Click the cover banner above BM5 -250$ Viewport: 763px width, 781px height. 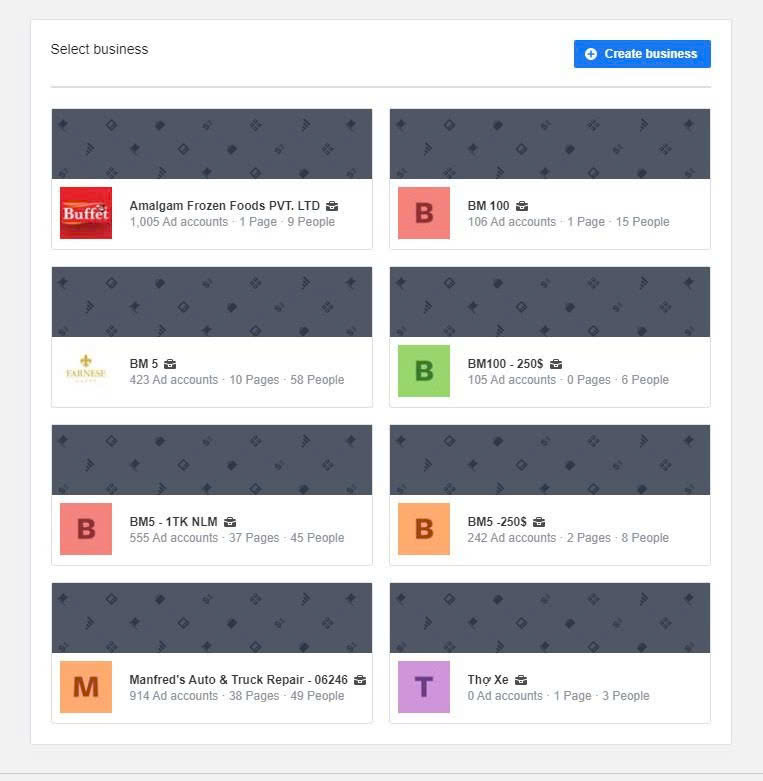click(x=550, y=460)
